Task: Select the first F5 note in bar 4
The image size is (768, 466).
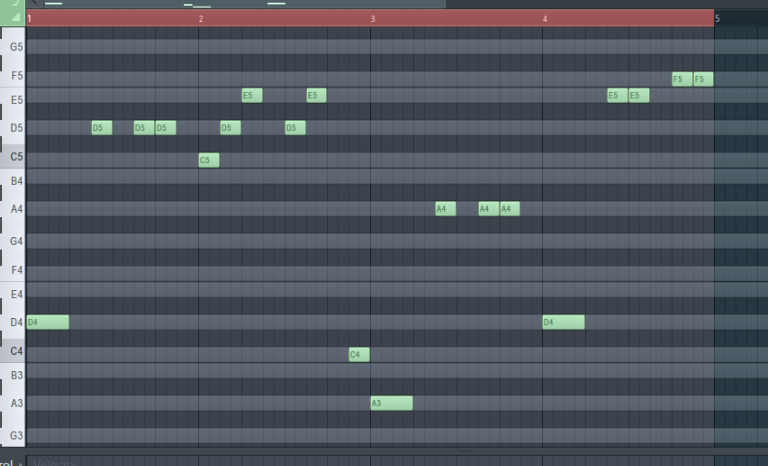Action: pos(682,79)
